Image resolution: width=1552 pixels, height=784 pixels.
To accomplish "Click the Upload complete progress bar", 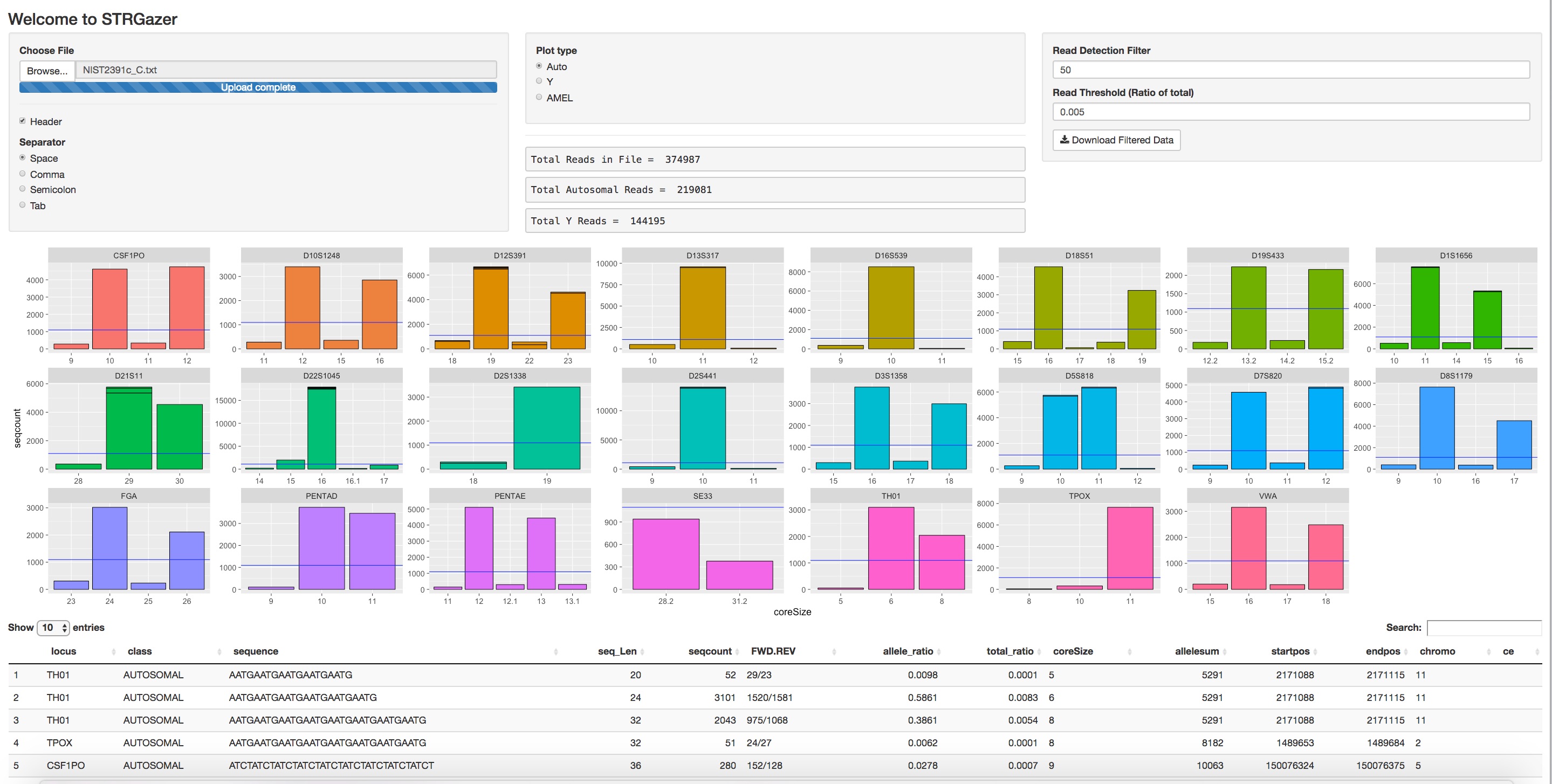I will coord(258,87).
